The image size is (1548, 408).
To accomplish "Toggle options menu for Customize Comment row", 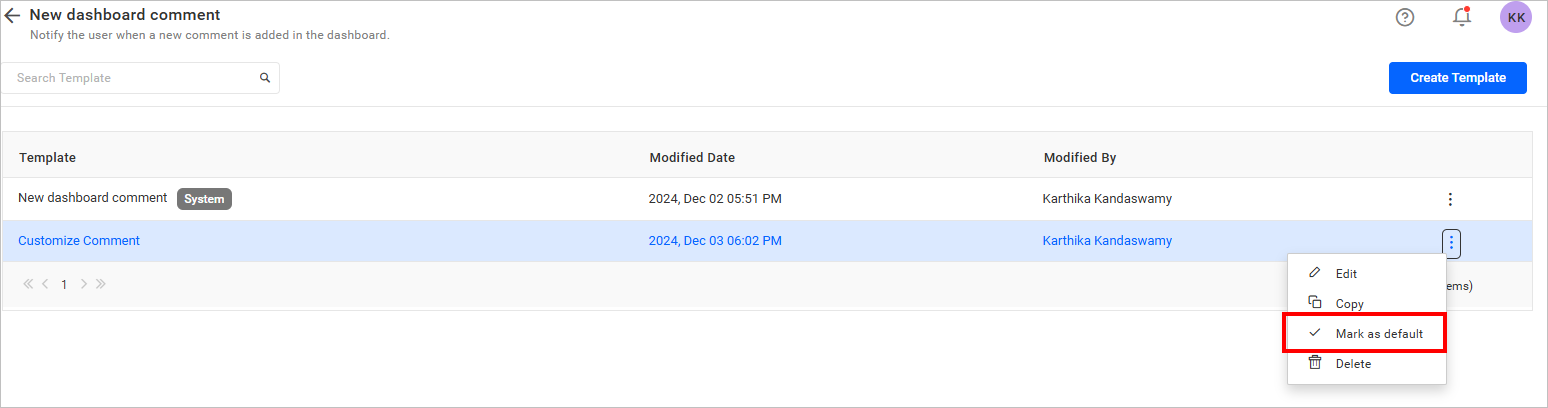I will coord(1451,242).
